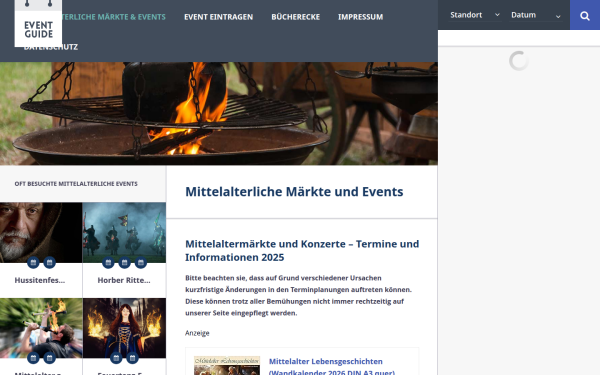Viewport: 600px width, 375px height.
Task: Click first calendar icon under Horber Ritter image
Action: (x=108, y=262)
